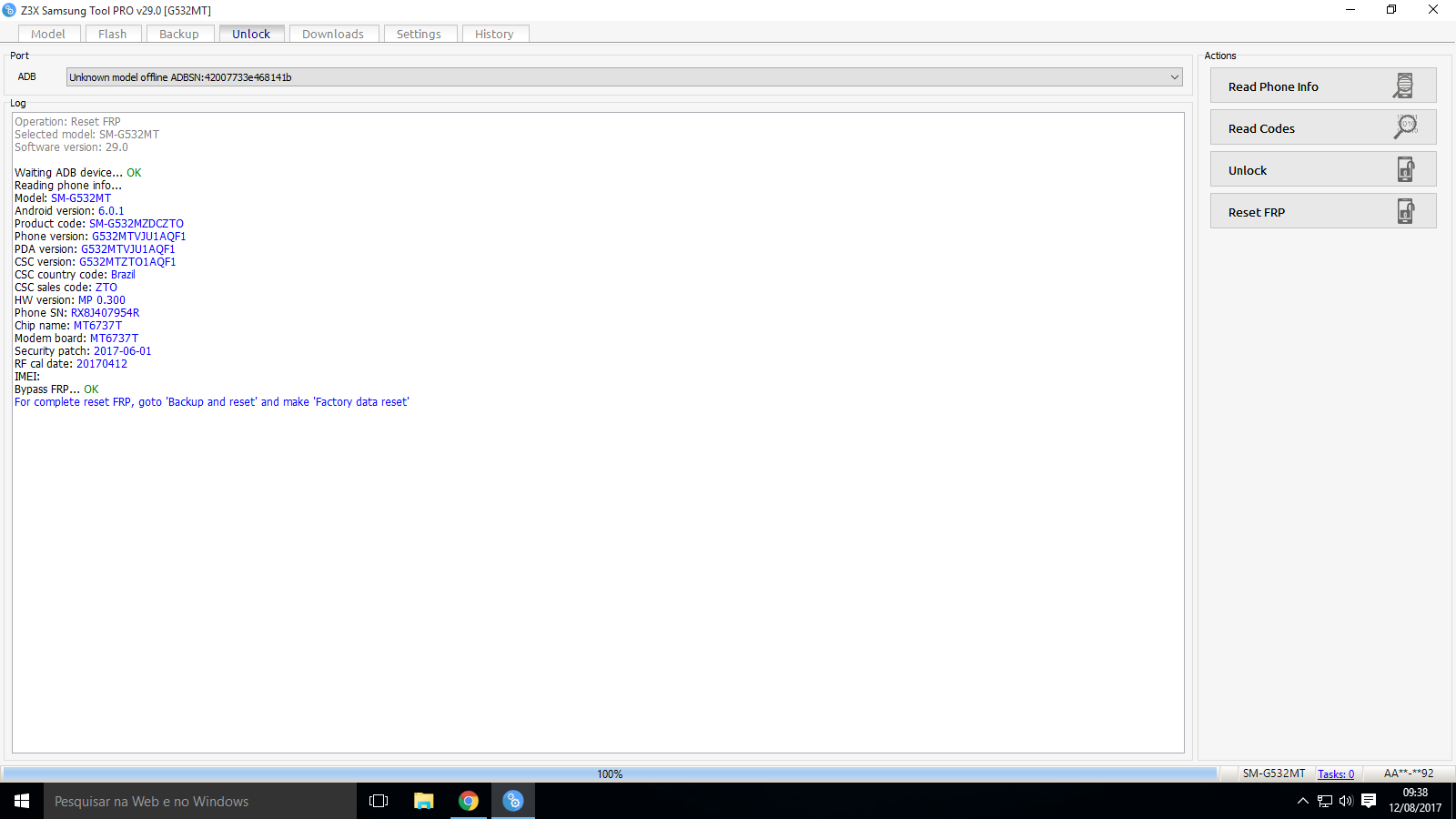
Task: Open the Action Center notifications icon
Action: [x=1369, y=801]
